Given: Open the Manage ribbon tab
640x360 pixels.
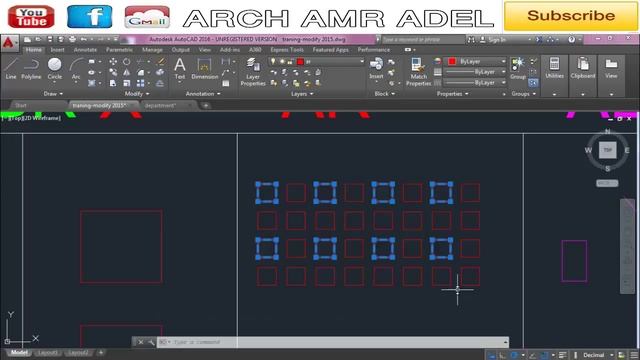Looking at the screenshot, I should (152, 50).
